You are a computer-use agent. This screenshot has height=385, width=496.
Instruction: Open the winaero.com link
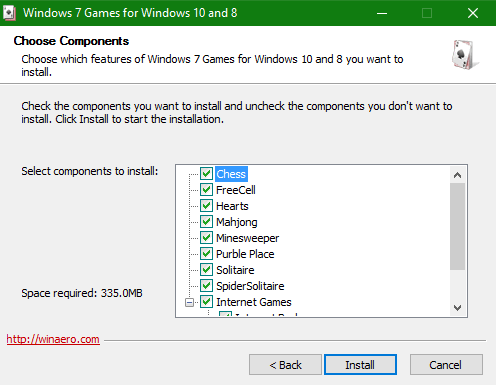(53, 339)
